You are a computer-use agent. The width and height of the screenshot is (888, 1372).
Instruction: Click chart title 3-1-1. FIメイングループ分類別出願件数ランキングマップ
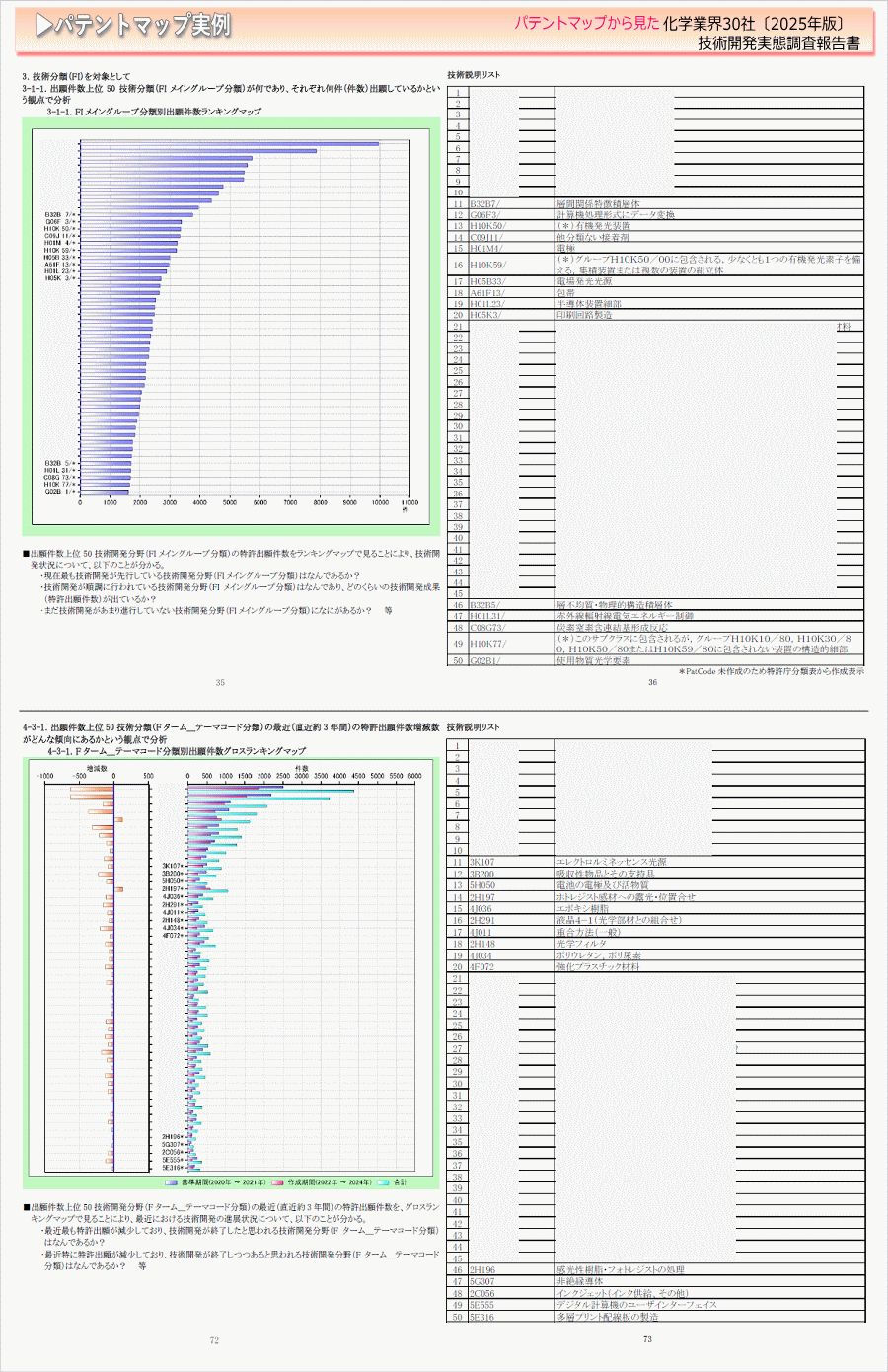tap(154, 112)
